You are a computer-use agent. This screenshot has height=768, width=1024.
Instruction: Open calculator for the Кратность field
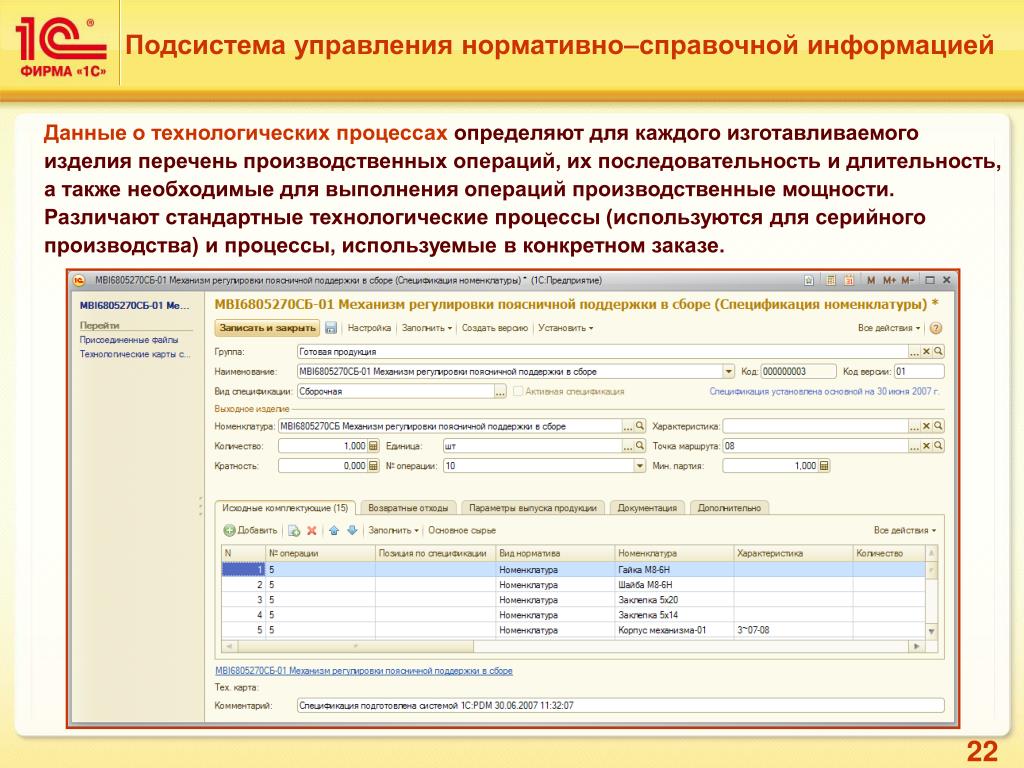[373, 466]
